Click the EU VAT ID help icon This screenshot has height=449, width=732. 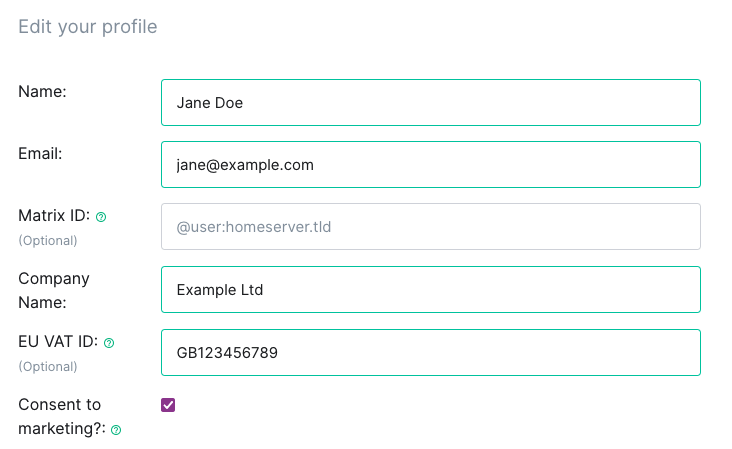point(109,343)
